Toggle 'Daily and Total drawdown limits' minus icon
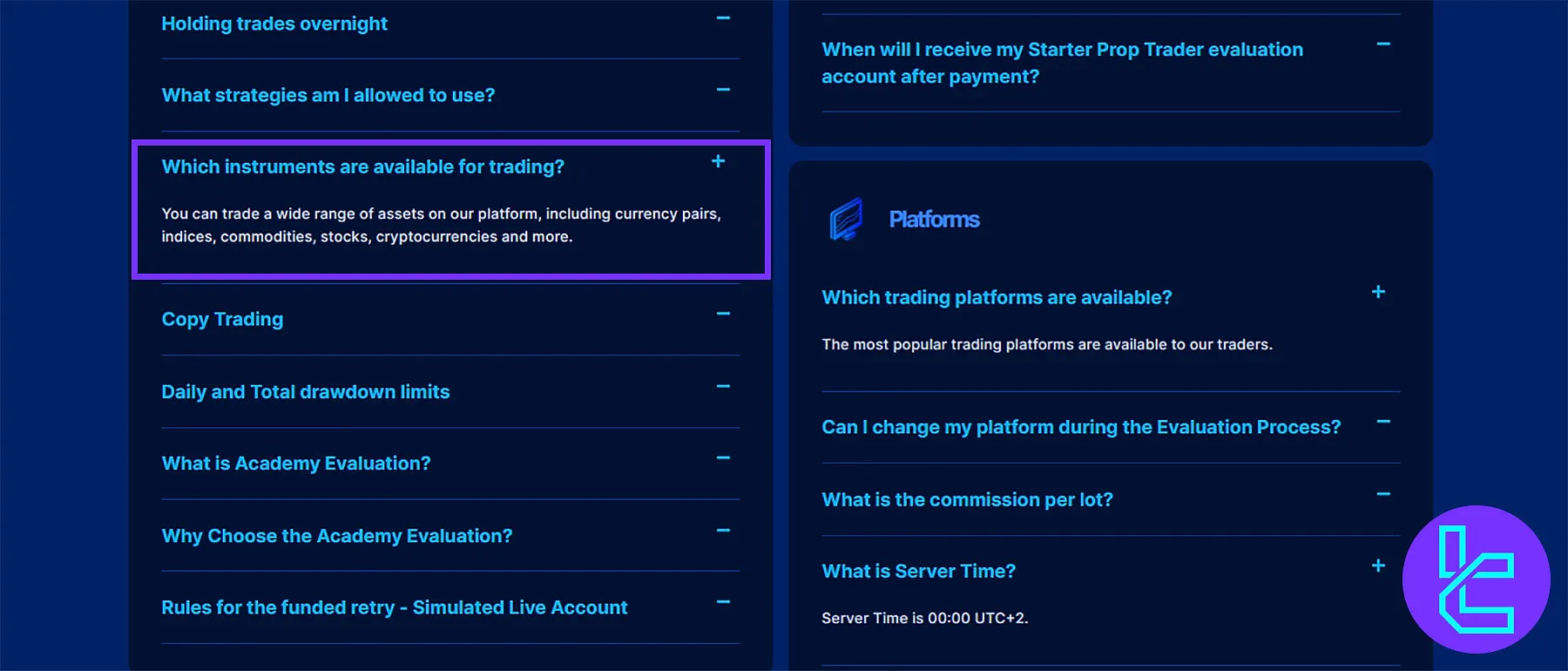 click(x=723, y=386)
